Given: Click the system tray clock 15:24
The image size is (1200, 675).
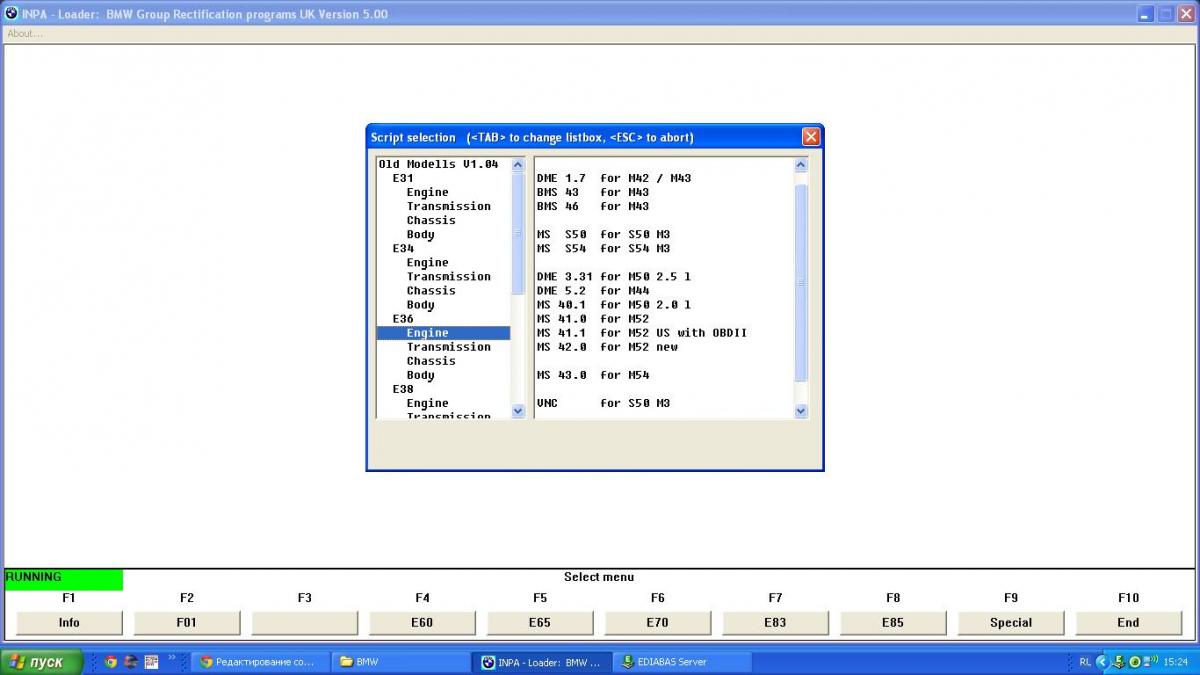Looking at the screenshot, I should pos(1176,662).
